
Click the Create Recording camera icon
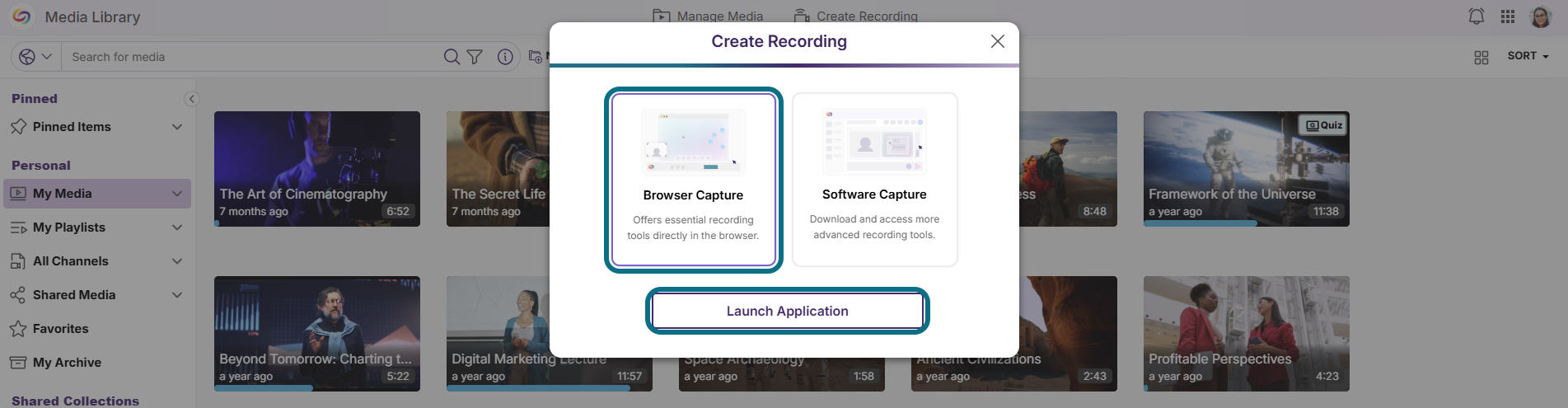[802, 16]
